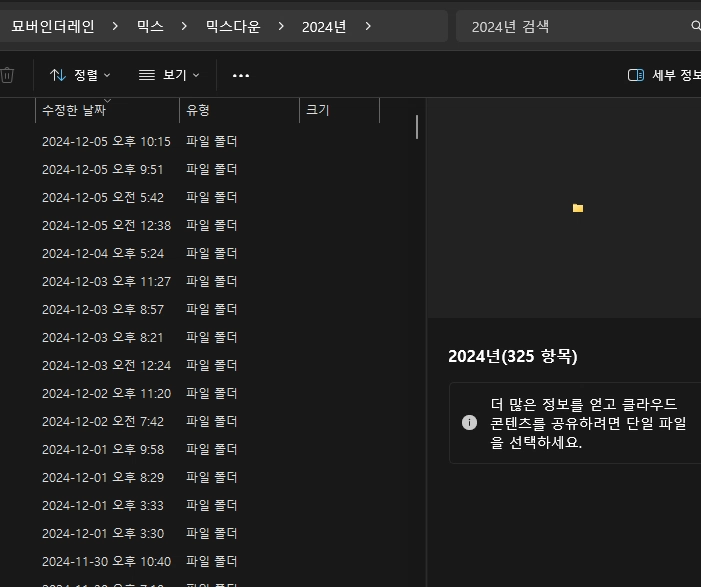Open the 보기 view dropdown
The height and width of the screenshot is (587, 701).
tap(169, 75)
